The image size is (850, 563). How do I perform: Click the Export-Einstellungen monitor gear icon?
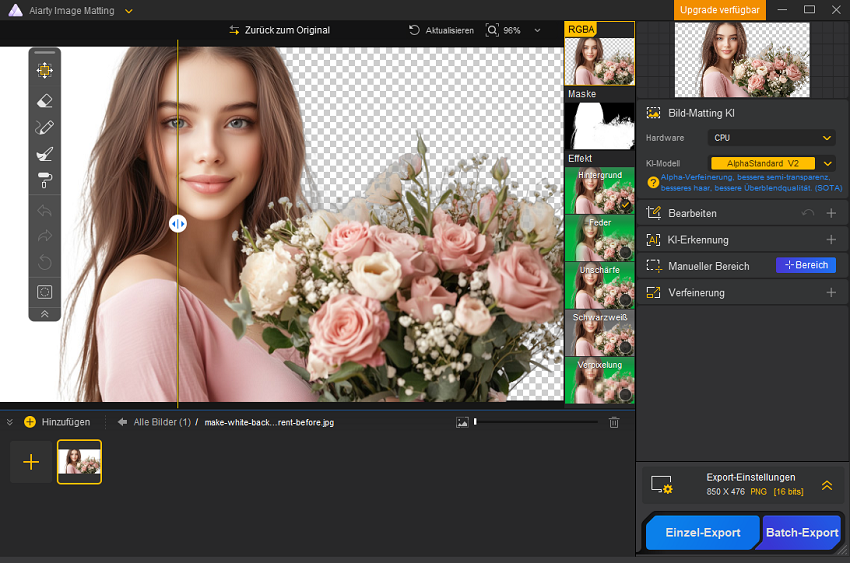[x=662, y=484]
